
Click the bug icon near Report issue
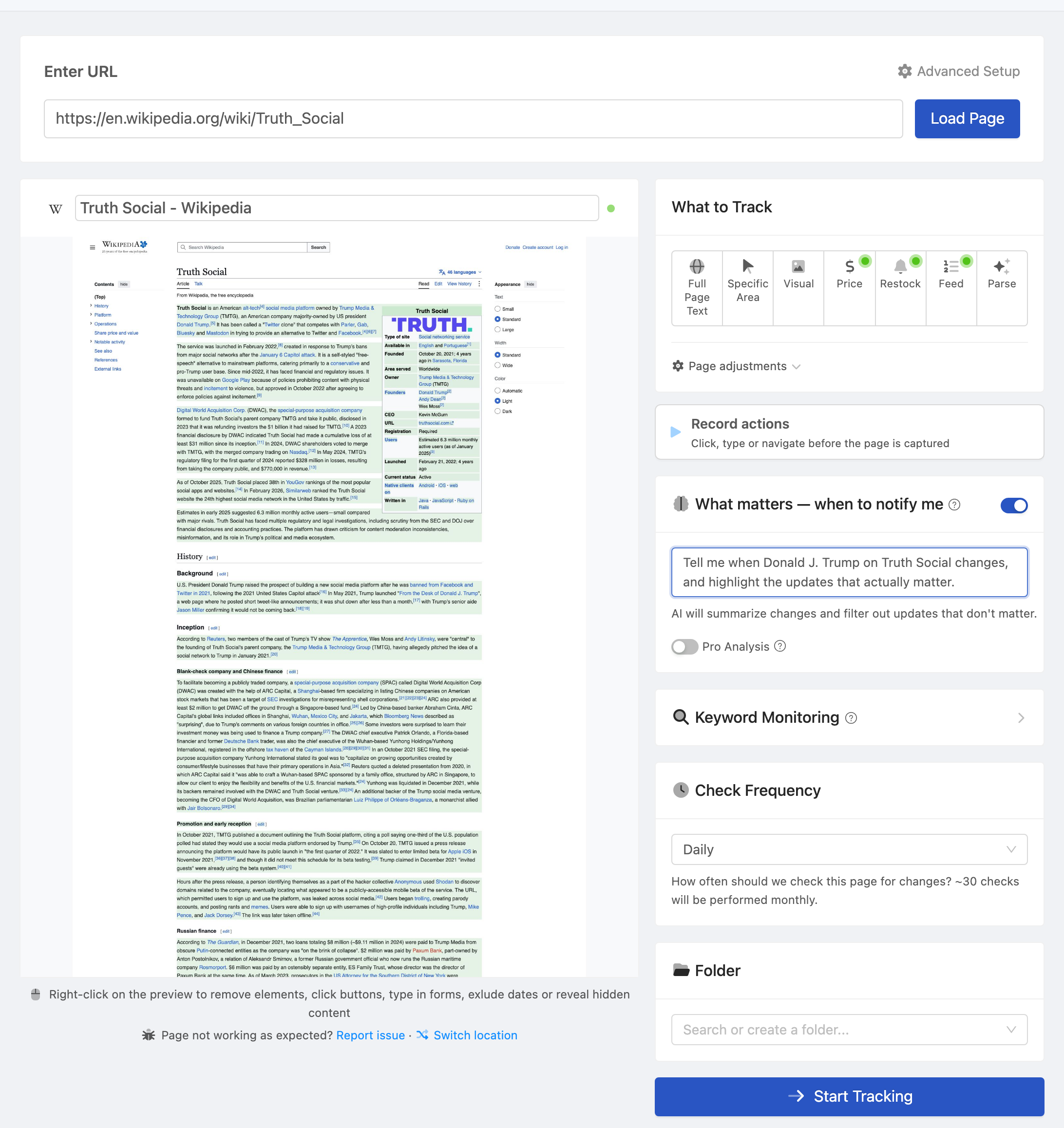click(x=149, y=1035)
